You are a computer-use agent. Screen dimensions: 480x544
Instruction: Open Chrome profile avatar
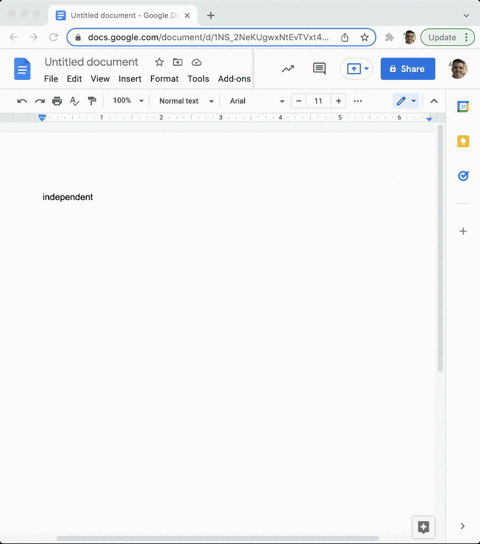409,37
